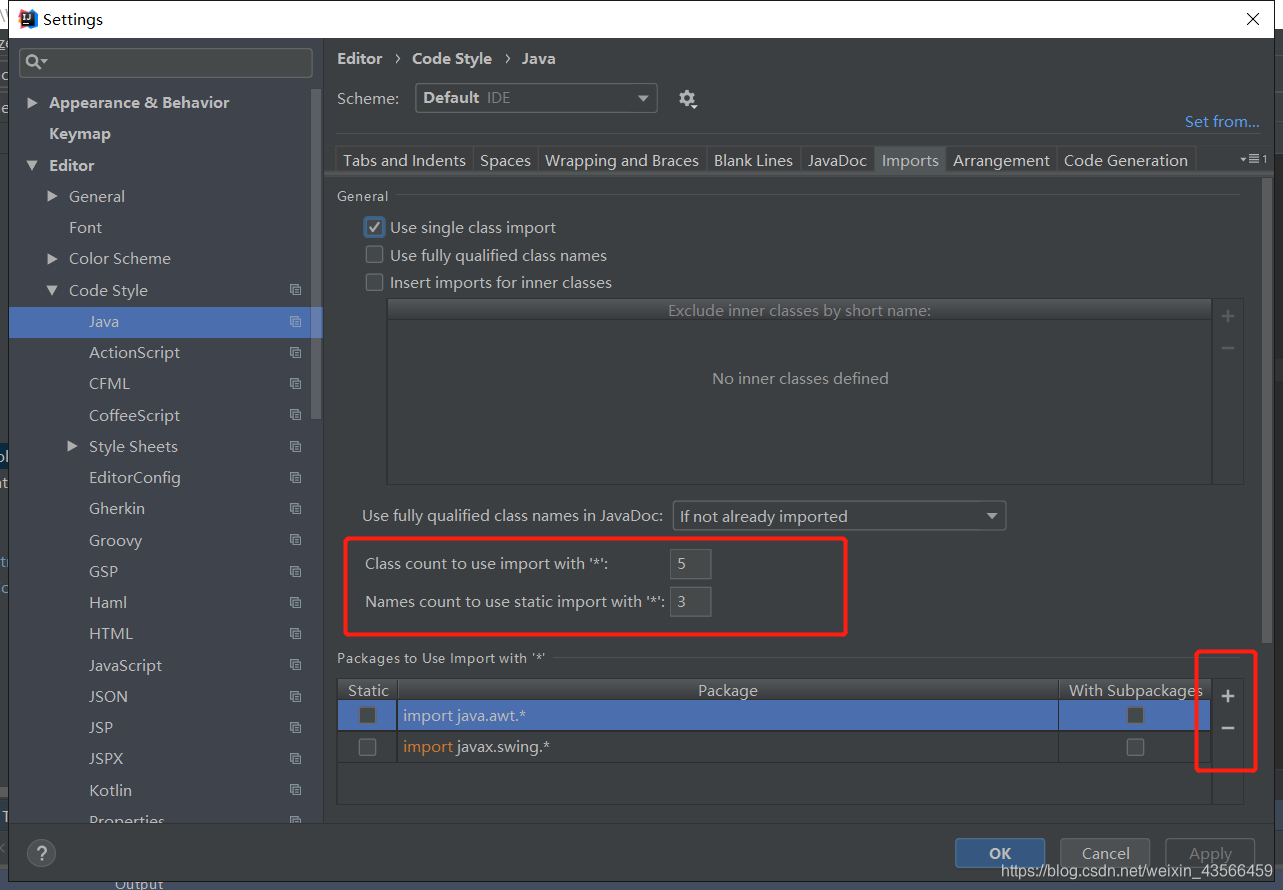Screen dimensions: 1283x890
Task: Show hidden tabs via tab overflow icon
Action: coord(1253,159)
